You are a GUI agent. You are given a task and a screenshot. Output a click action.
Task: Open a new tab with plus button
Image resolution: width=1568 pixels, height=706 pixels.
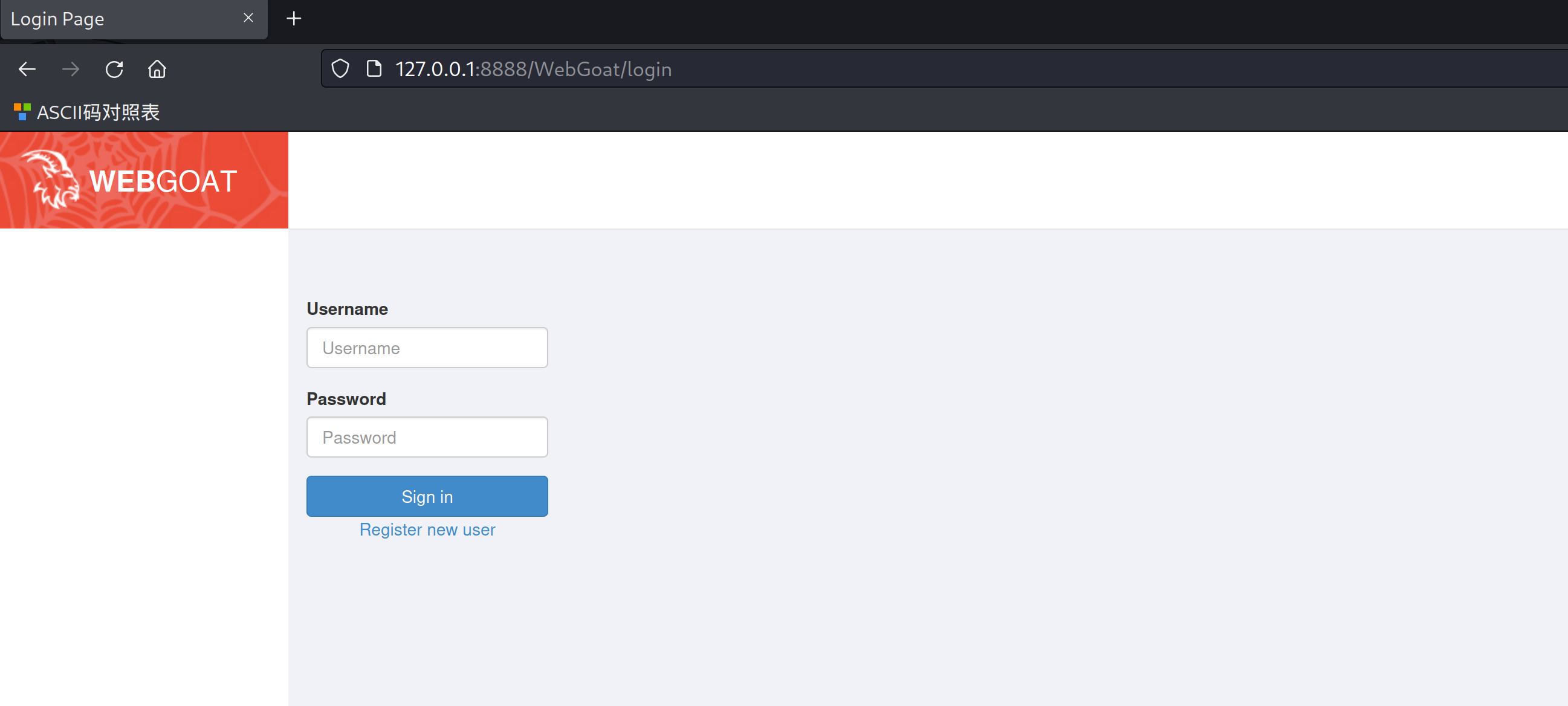[294, 19]
